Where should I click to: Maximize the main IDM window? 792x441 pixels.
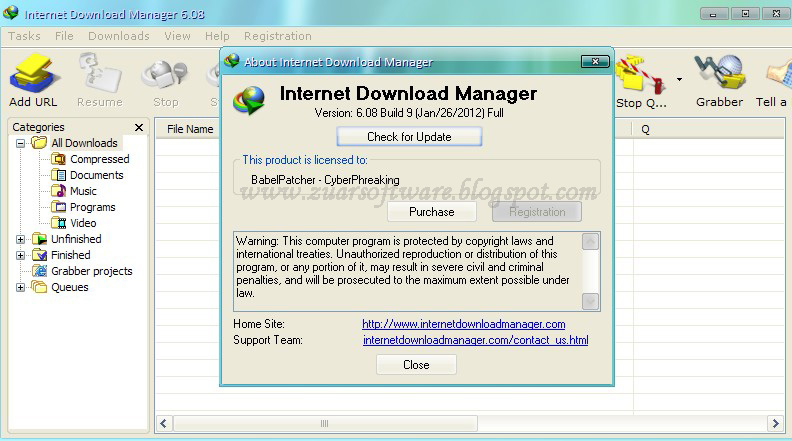coord(745,14)
